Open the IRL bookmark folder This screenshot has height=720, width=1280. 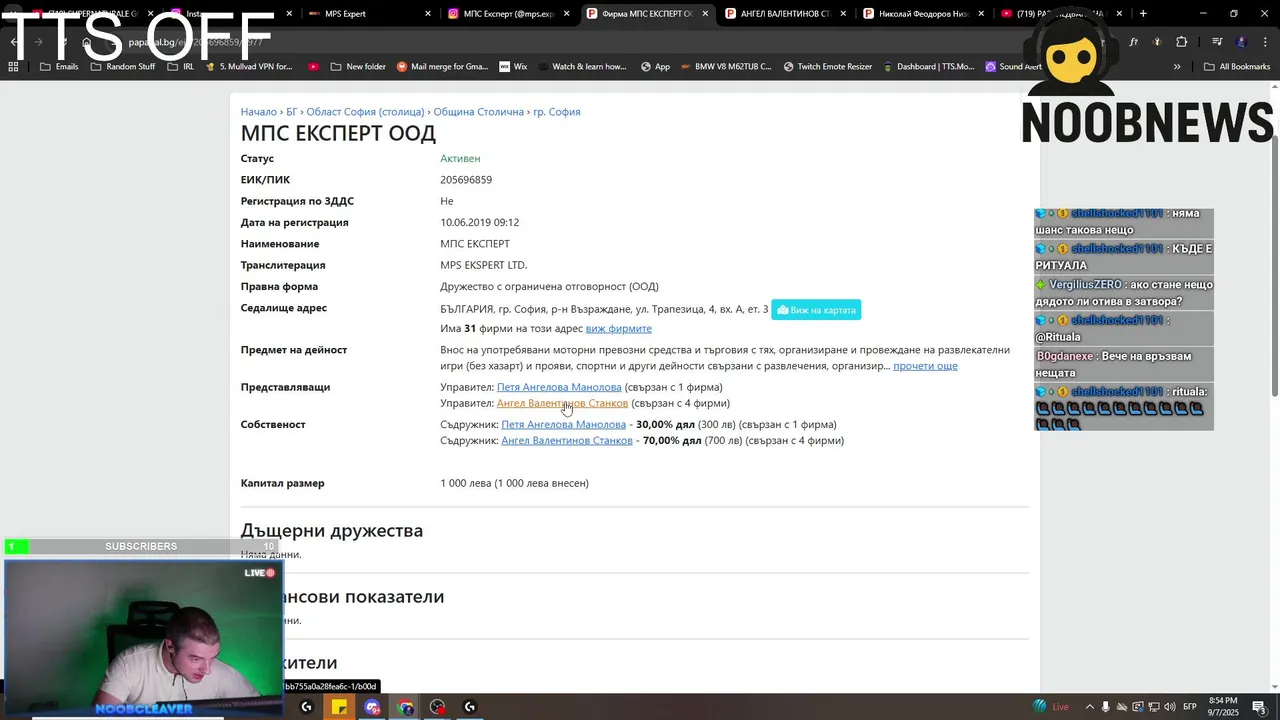coord(181,67)
